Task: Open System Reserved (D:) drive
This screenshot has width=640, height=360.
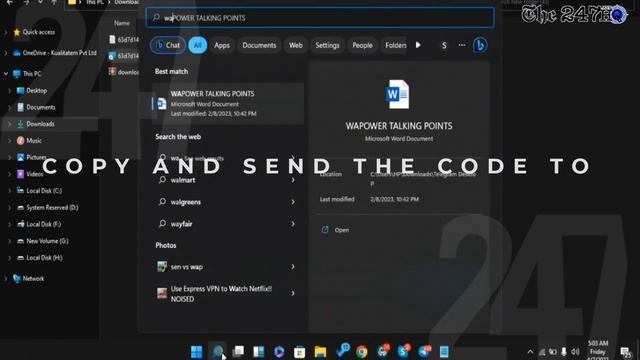Action: point(52,208)
